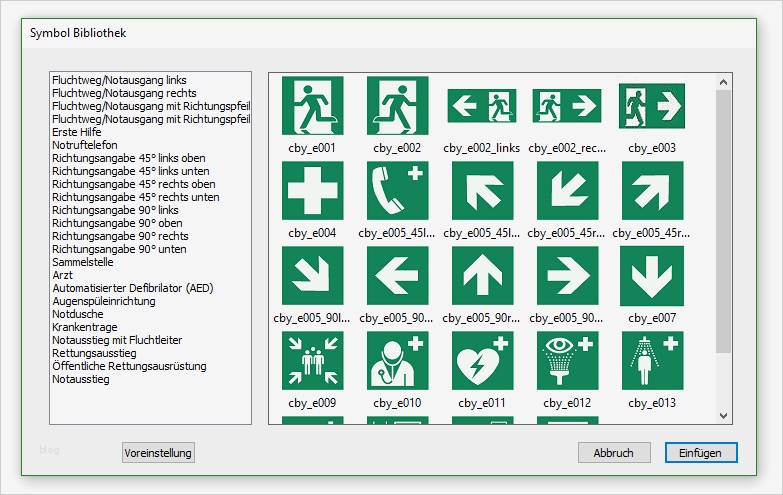Viewport: 783px width, 495px height.
Task: Select the cby_e002 emergency exit right symbol
Action: click(x=397, y=106)
